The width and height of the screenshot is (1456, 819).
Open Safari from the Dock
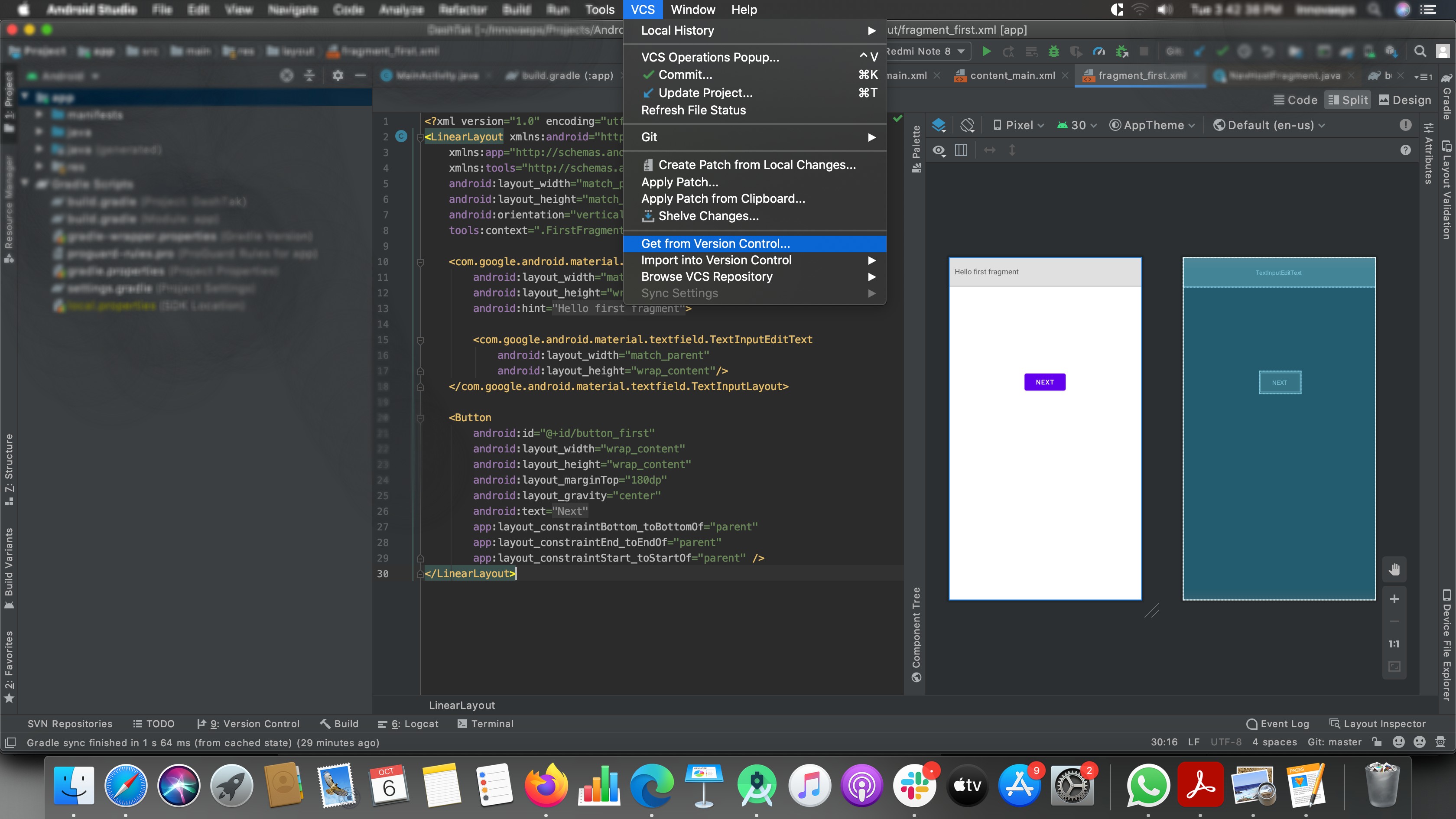tap(126, 786)
